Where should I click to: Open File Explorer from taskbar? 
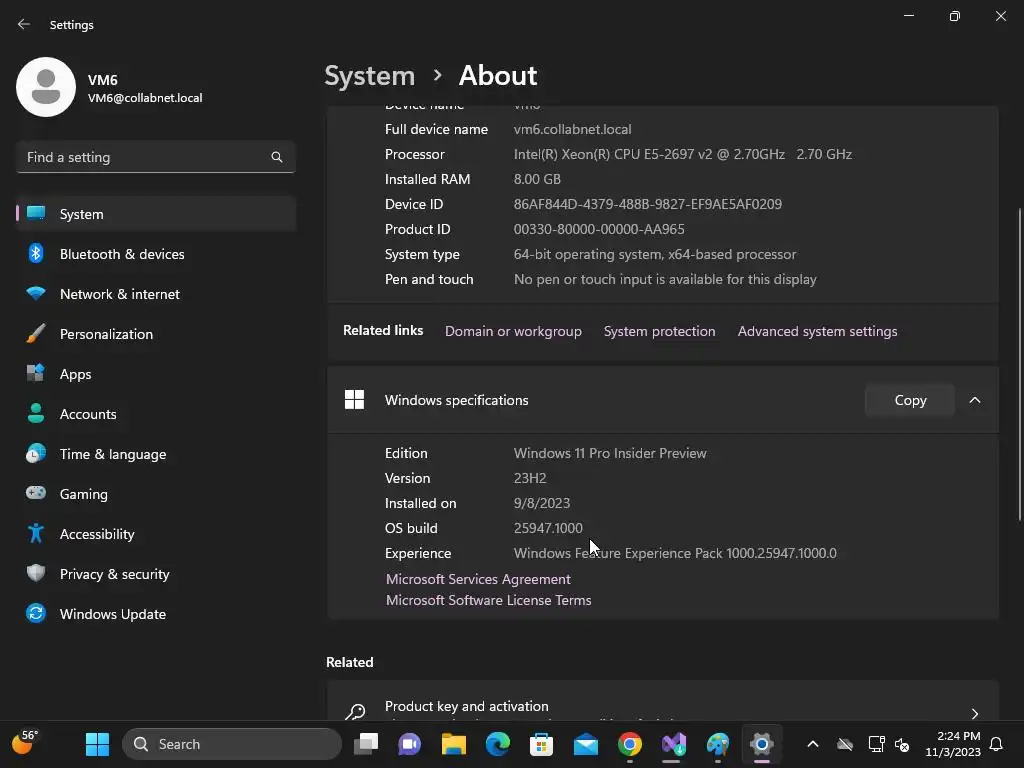pyautogui.click(x=453, y=744)
